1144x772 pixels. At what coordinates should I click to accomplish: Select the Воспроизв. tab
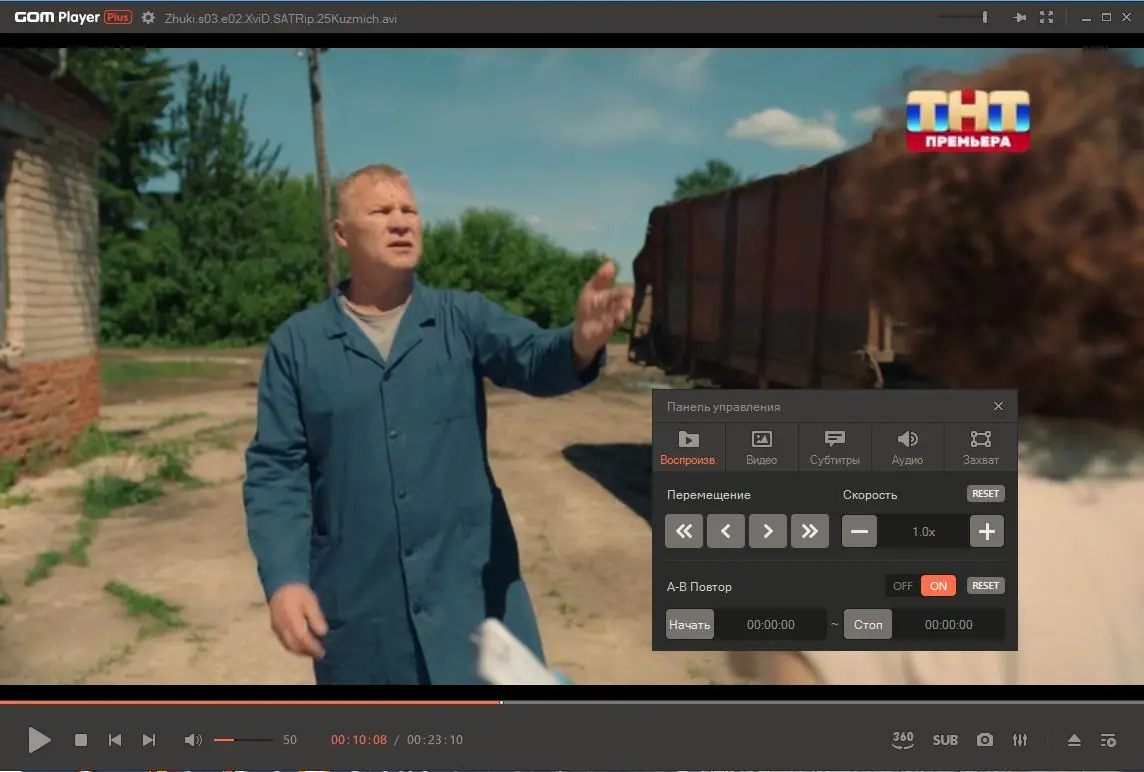[688, 447]
